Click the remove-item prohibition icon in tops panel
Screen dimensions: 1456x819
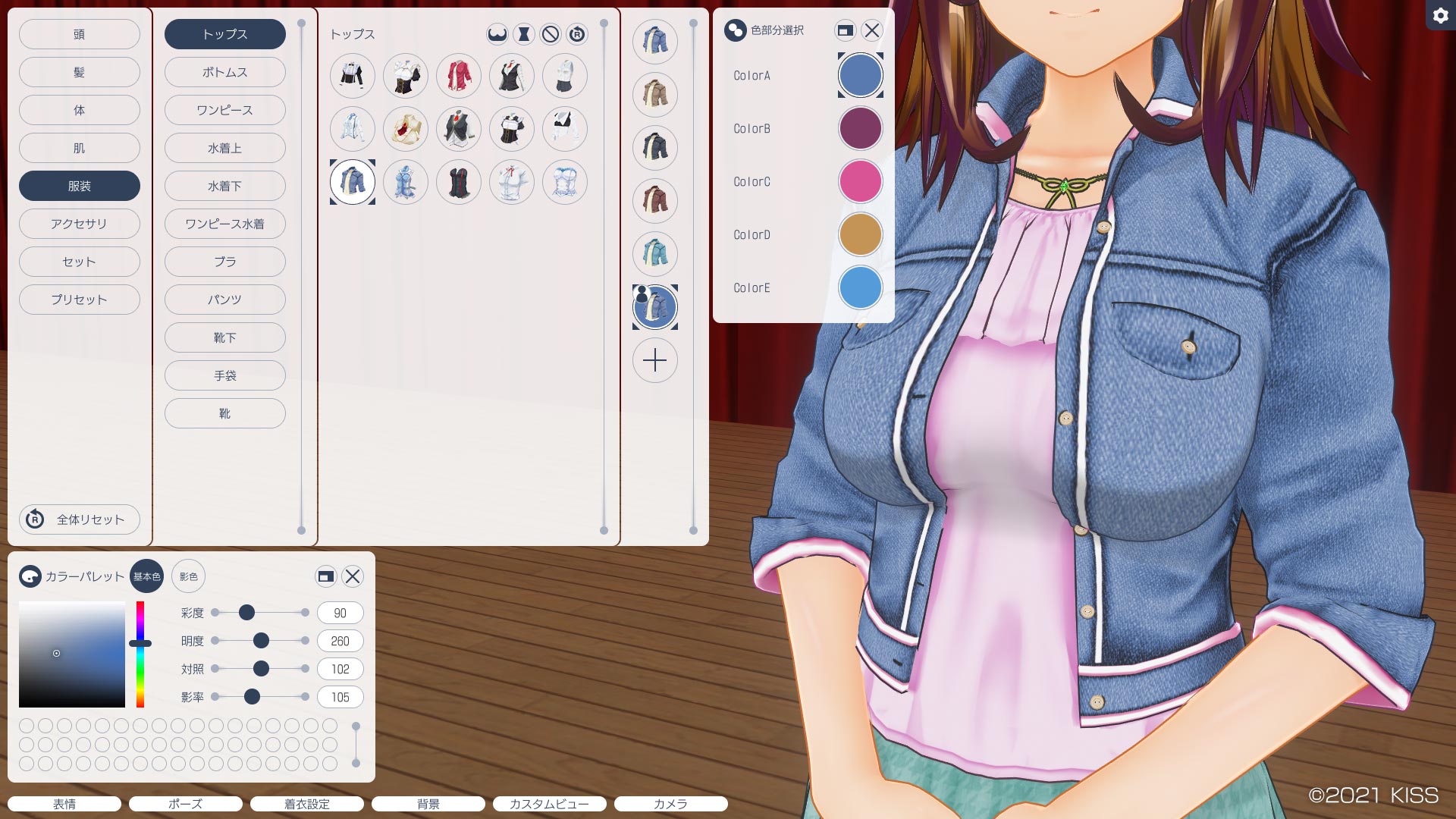(551, 34)
